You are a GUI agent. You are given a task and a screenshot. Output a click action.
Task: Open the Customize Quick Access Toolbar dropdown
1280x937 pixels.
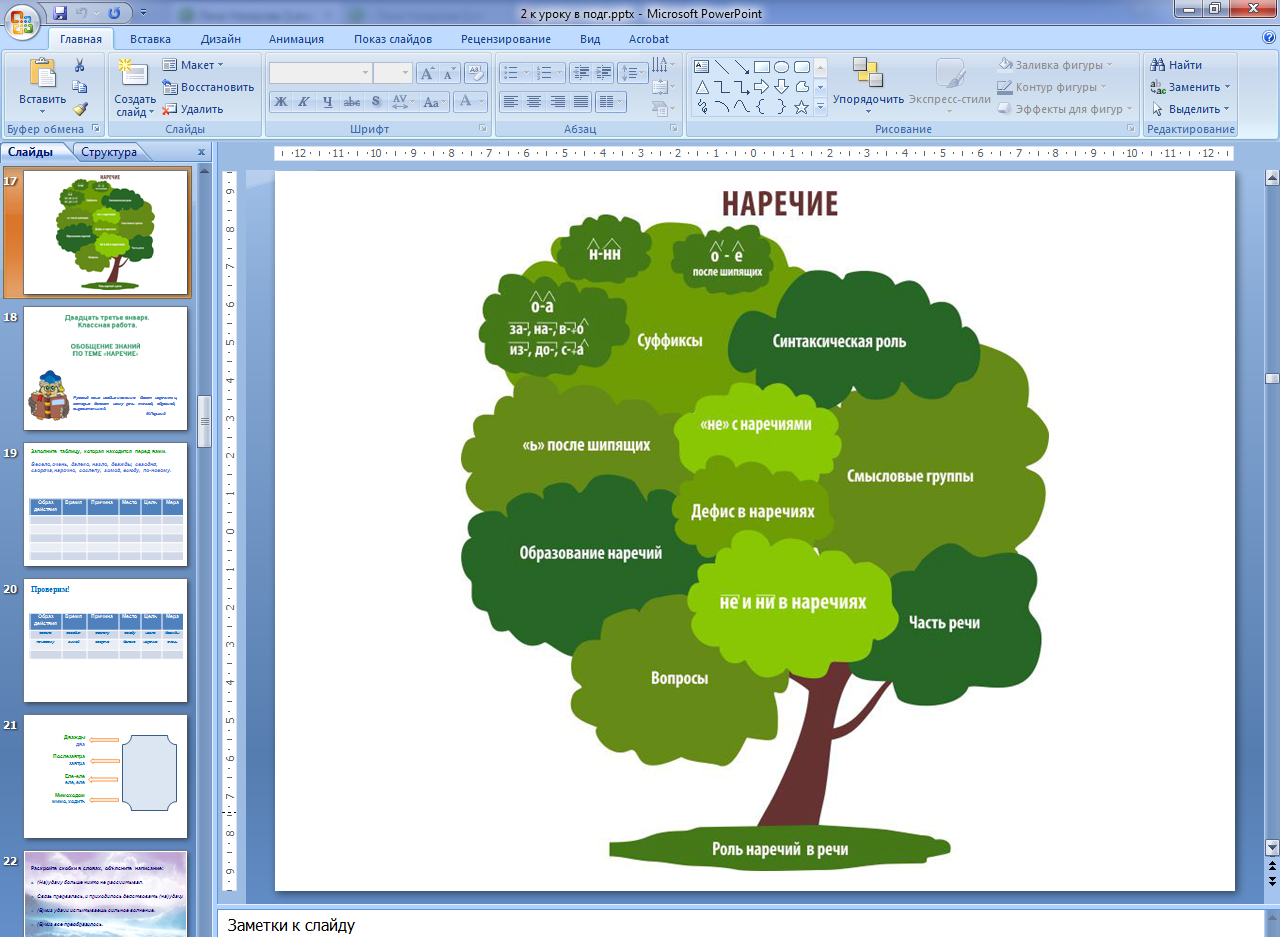[143, 13]
